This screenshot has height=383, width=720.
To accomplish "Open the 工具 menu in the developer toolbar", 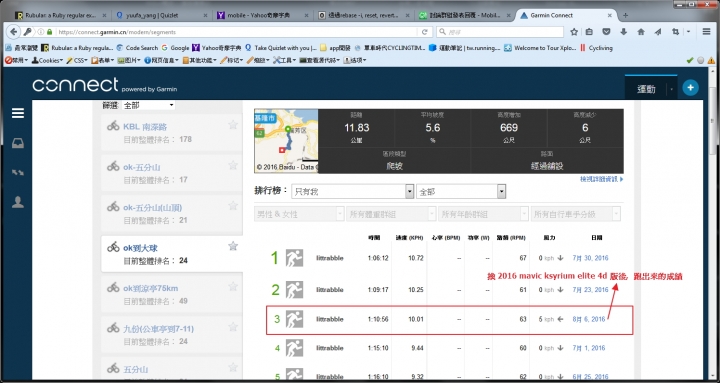I will point(285,60).
